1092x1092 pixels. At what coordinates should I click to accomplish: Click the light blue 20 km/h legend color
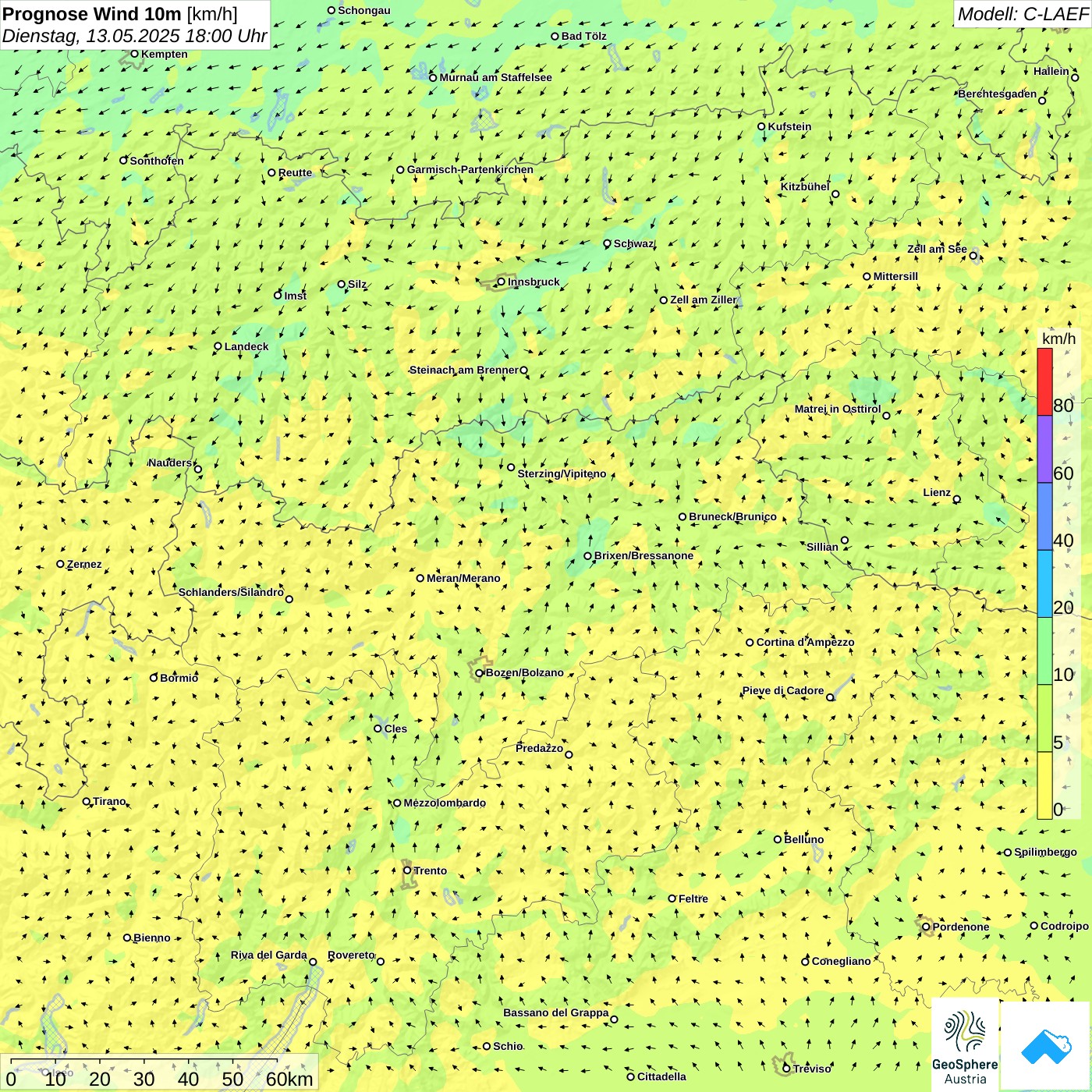tap(1044, 583)
